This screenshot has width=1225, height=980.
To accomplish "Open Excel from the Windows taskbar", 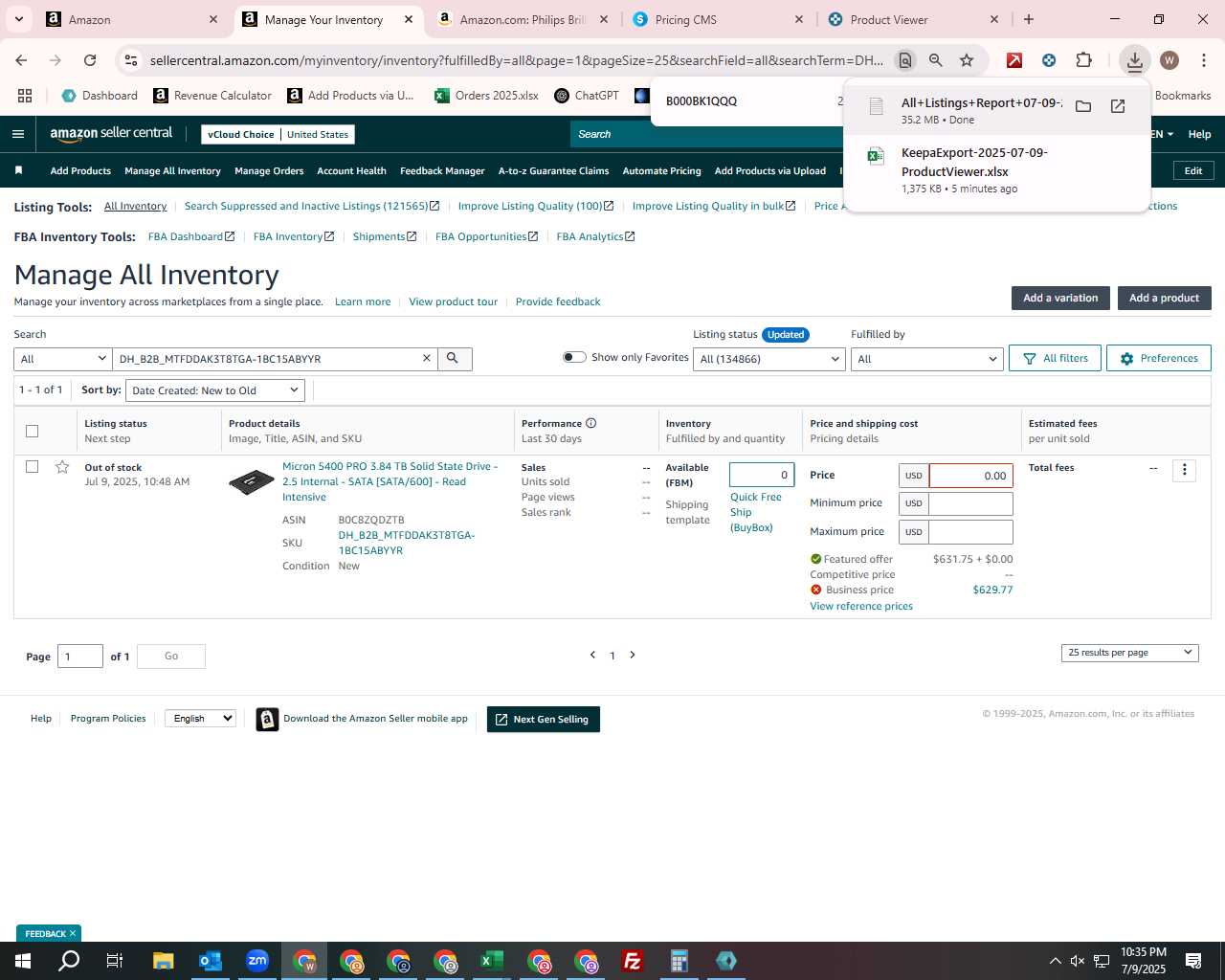I will [492, 961].
